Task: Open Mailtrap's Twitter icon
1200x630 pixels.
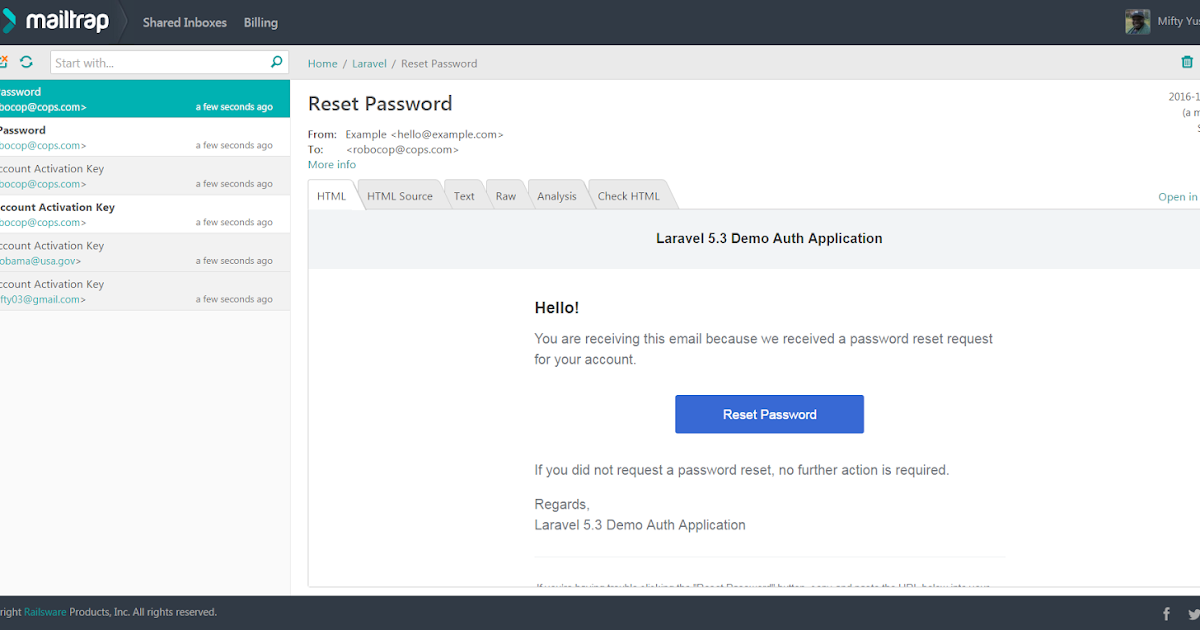Action: [1192, 612]
